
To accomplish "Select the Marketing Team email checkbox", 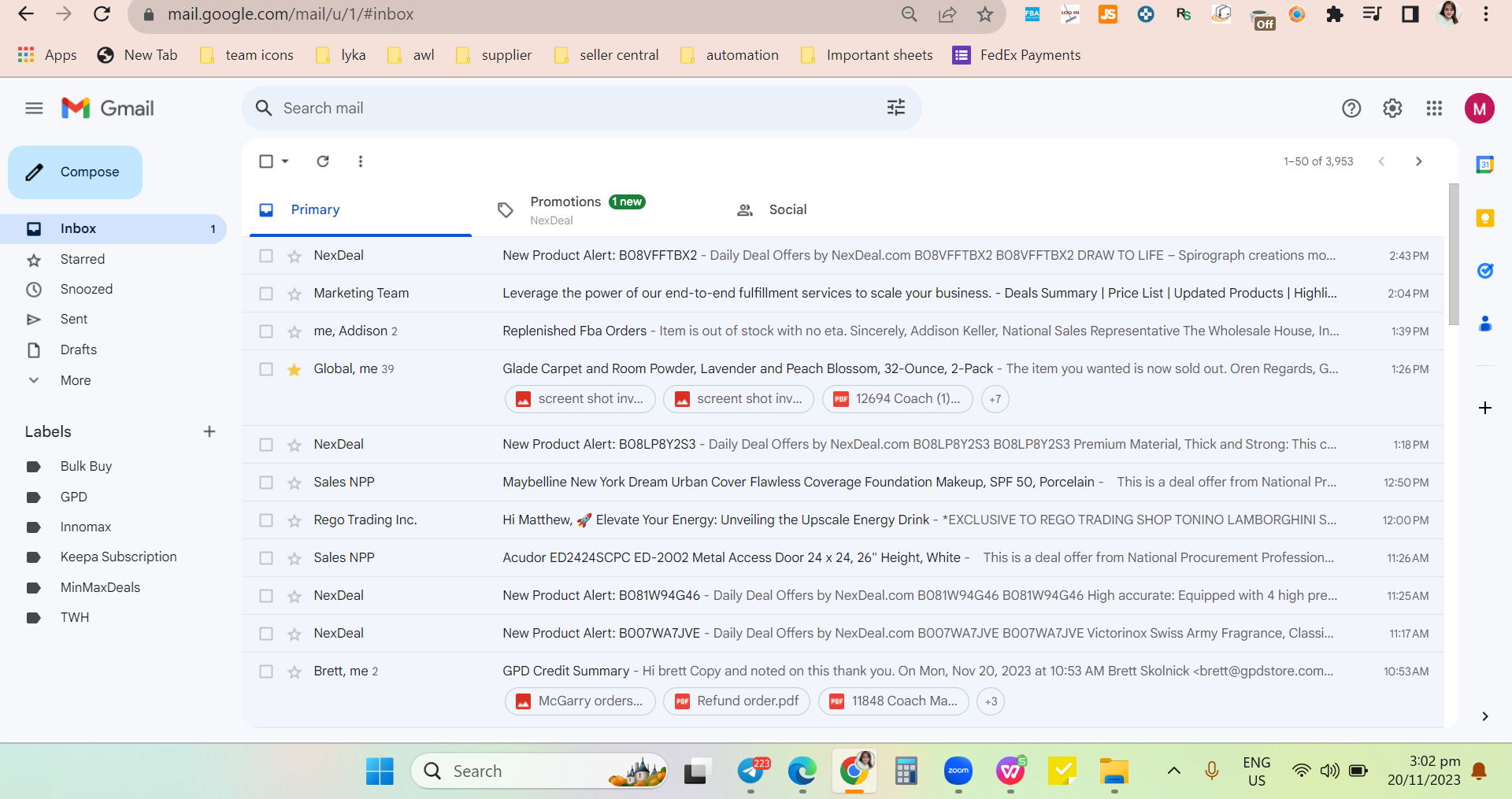I will pos(266,294).
